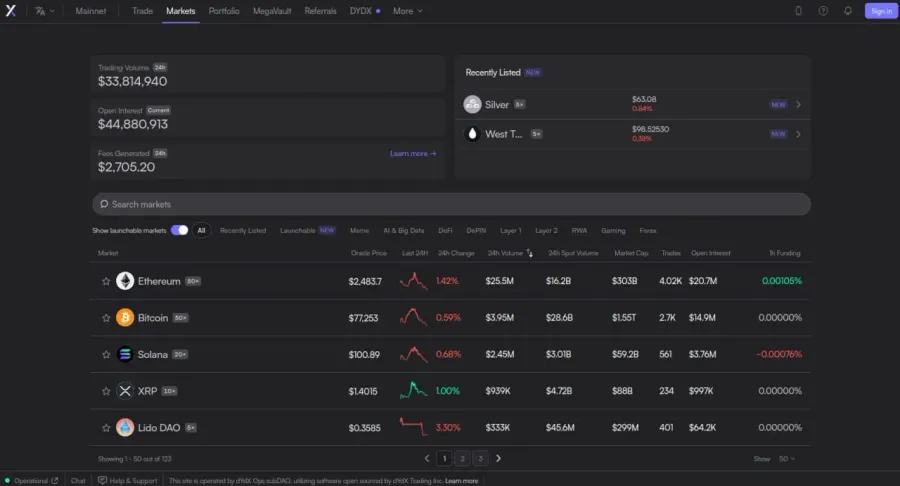The height and width of the screenshot is (486, 900).
Task: Filter by DeFi category
Action: pos(445,230)
